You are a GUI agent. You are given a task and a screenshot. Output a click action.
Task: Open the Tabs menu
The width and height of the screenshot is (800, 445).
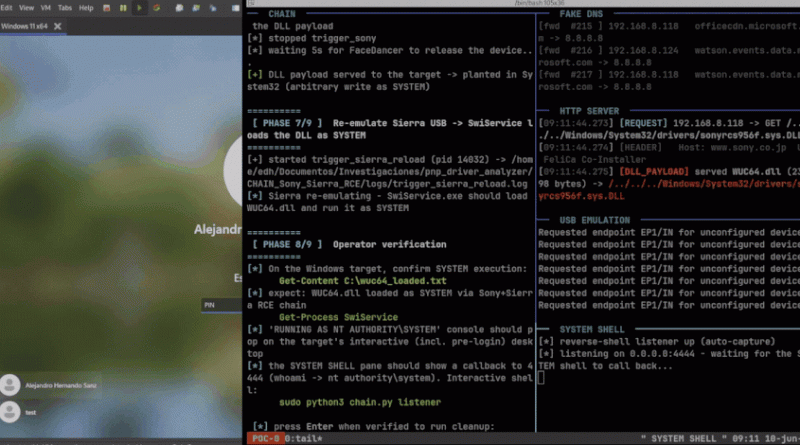click(65, 8)
